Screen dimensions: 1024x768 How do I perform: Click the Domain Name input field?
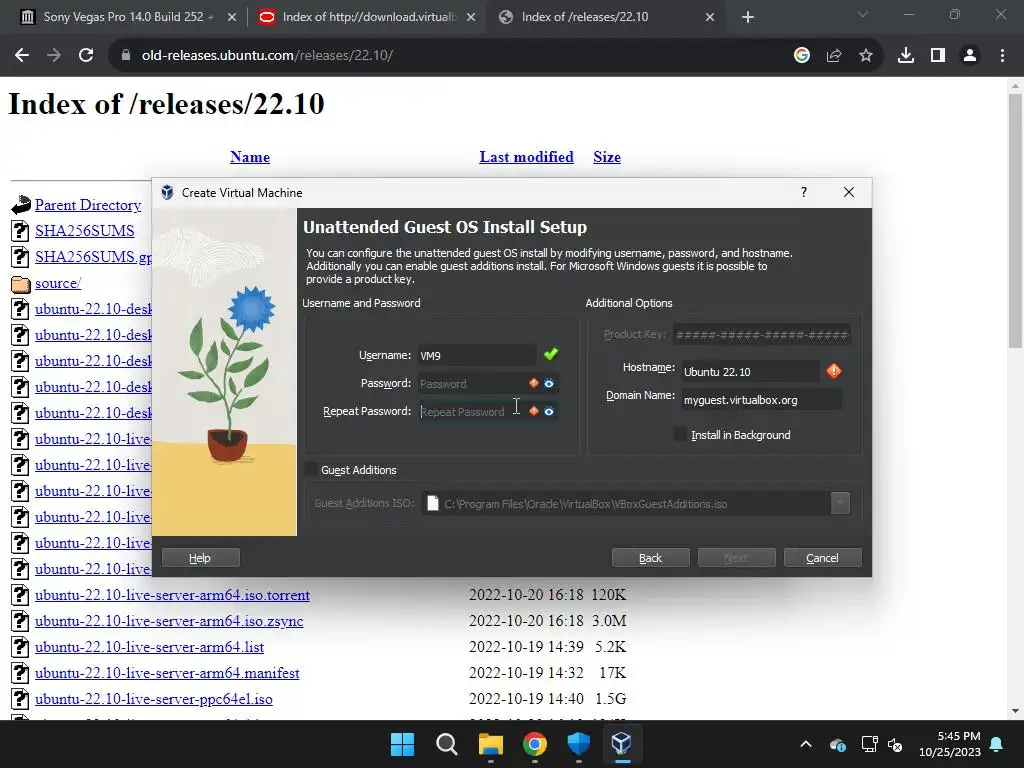[761, 400]
